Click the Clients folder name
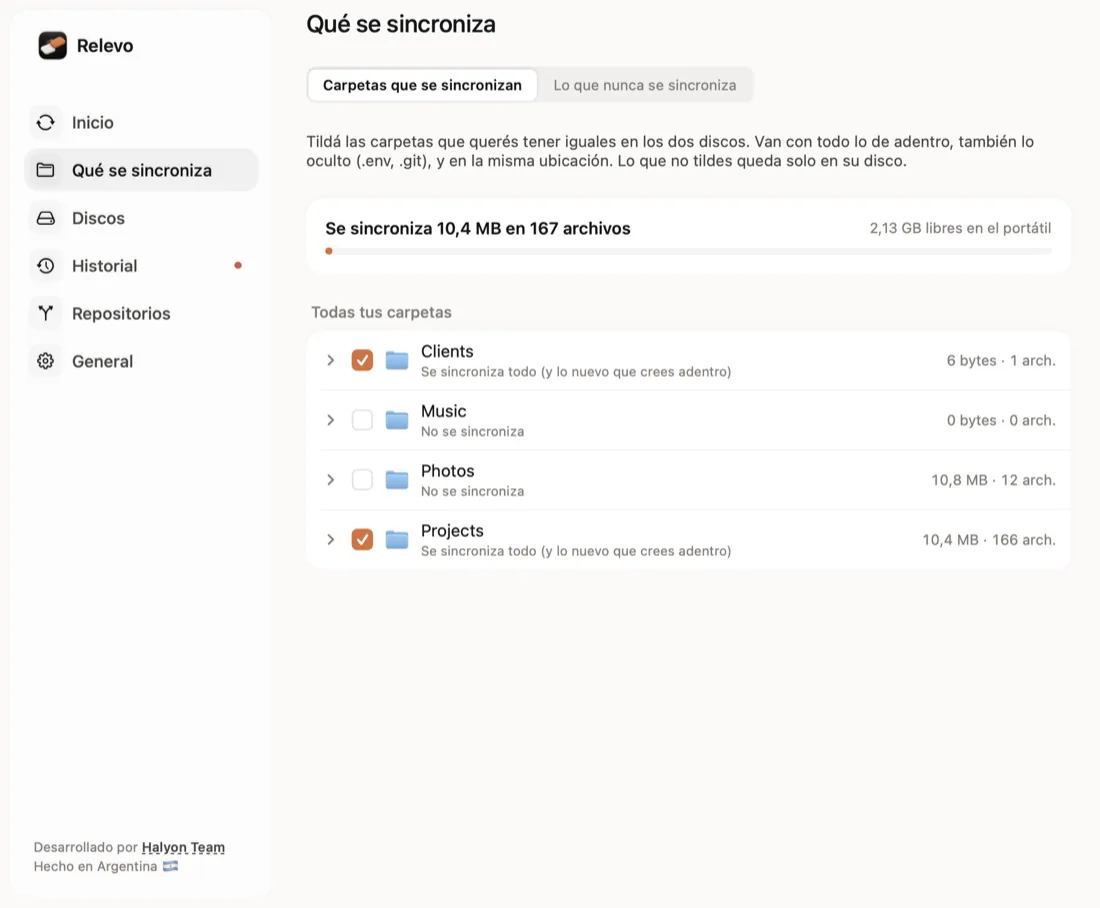Image resolution: width=1100 pixels, height=908 pixels. 447,351
